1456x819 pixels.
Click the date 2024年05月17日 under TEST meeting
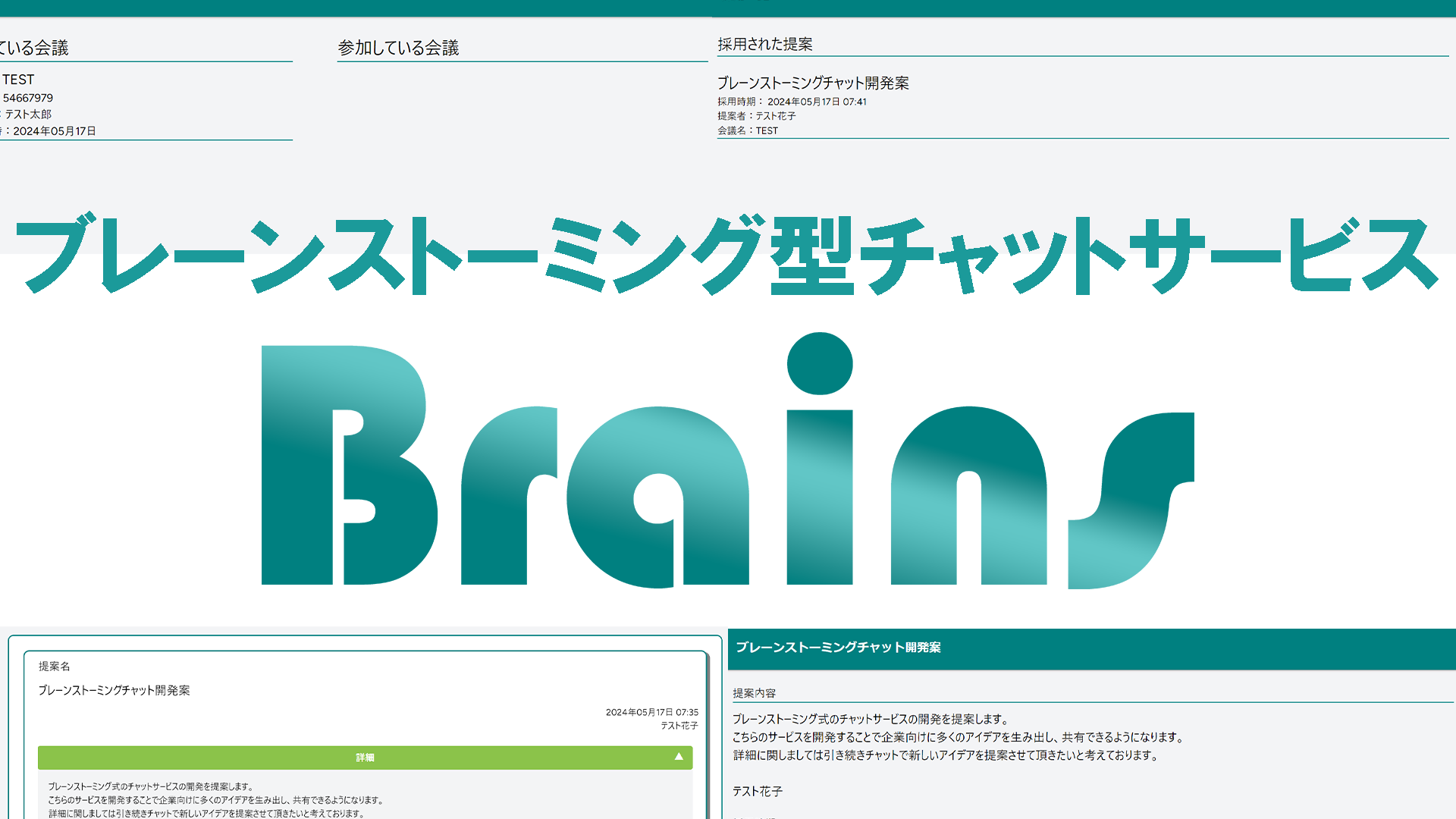click(x=55, y=131)
